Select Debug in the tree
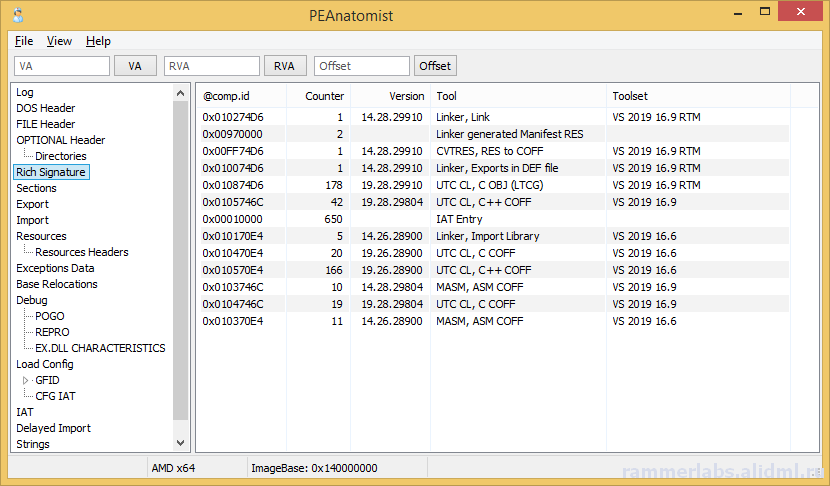Viewport: 830px width, 486px height. 32,300
